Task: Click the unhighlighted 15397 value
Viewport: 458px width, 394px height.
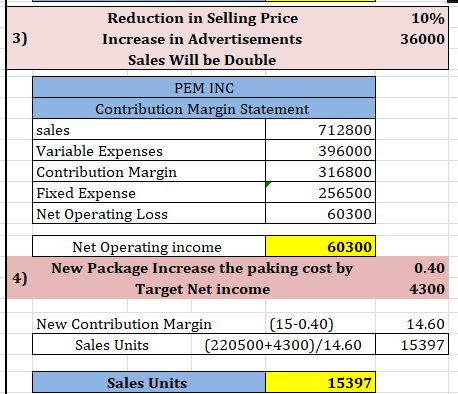Action: 422,345
